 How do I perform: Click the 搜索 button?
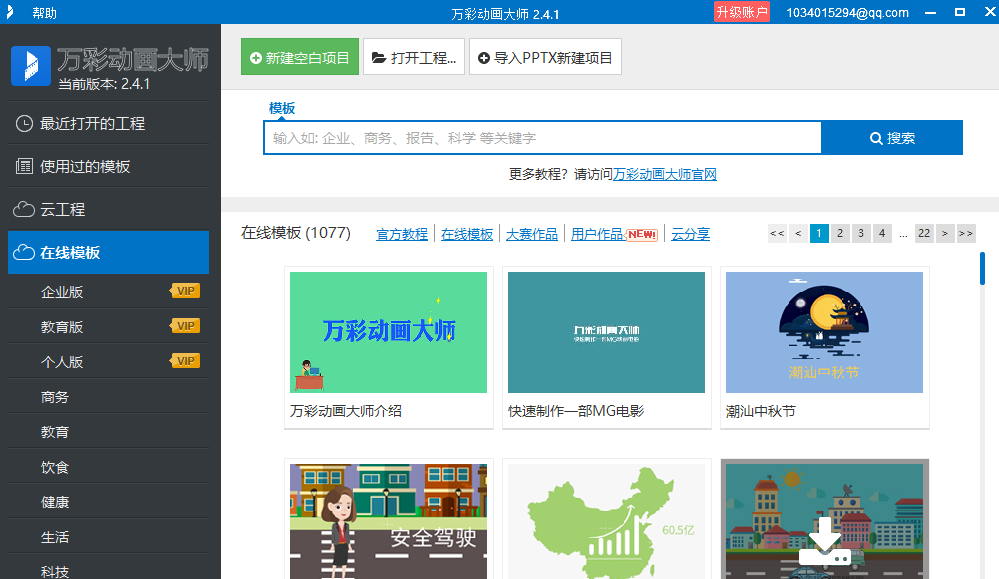click(x=892, y=138)
